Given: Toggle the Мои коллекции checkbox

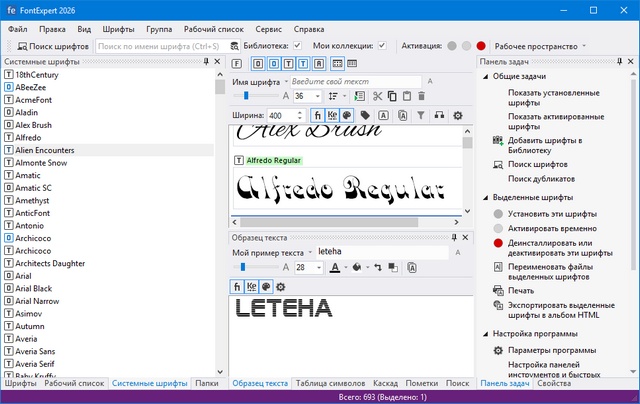Looking at the screenshot, I should coord(382,46).
